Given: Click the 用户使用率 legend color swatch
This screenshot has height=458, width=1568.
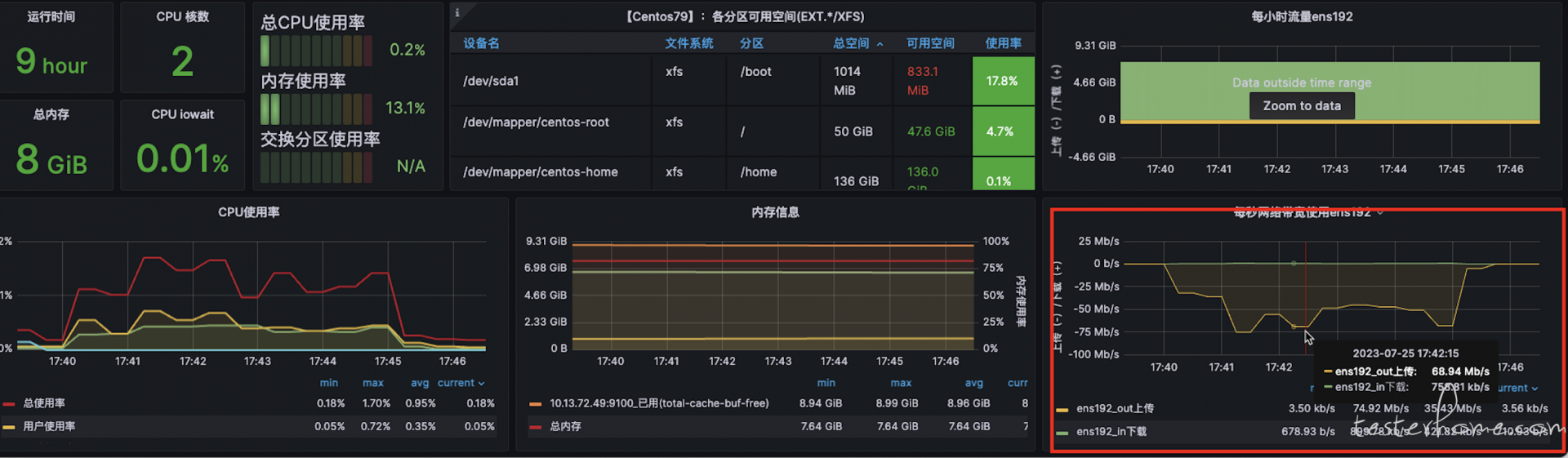Looking at the screenshot, I should 9,426.
